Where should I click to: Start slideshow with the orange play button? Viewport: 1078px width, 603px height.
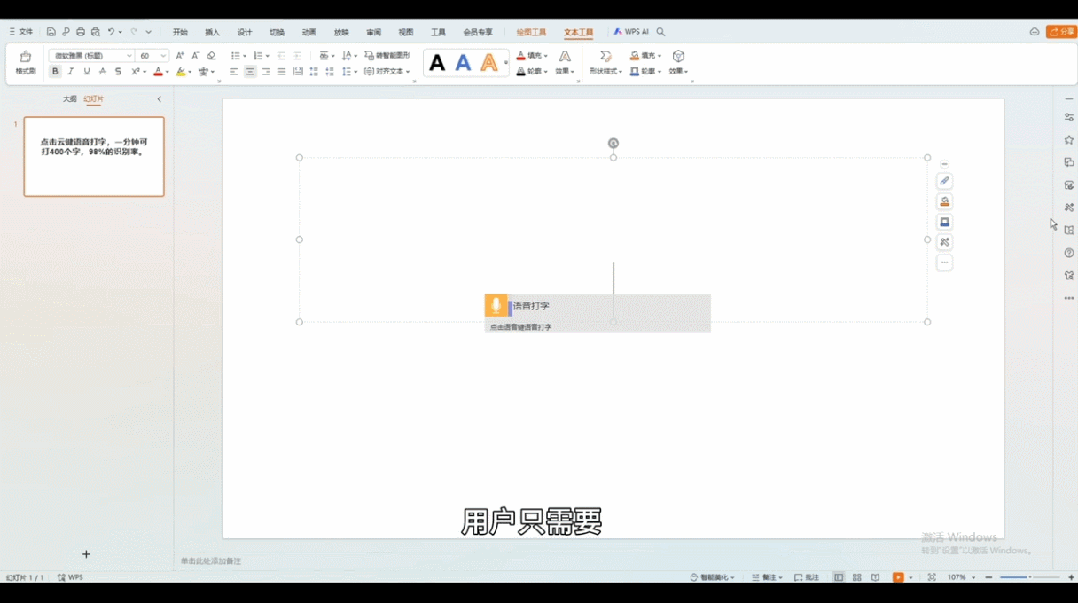point(898,578)
